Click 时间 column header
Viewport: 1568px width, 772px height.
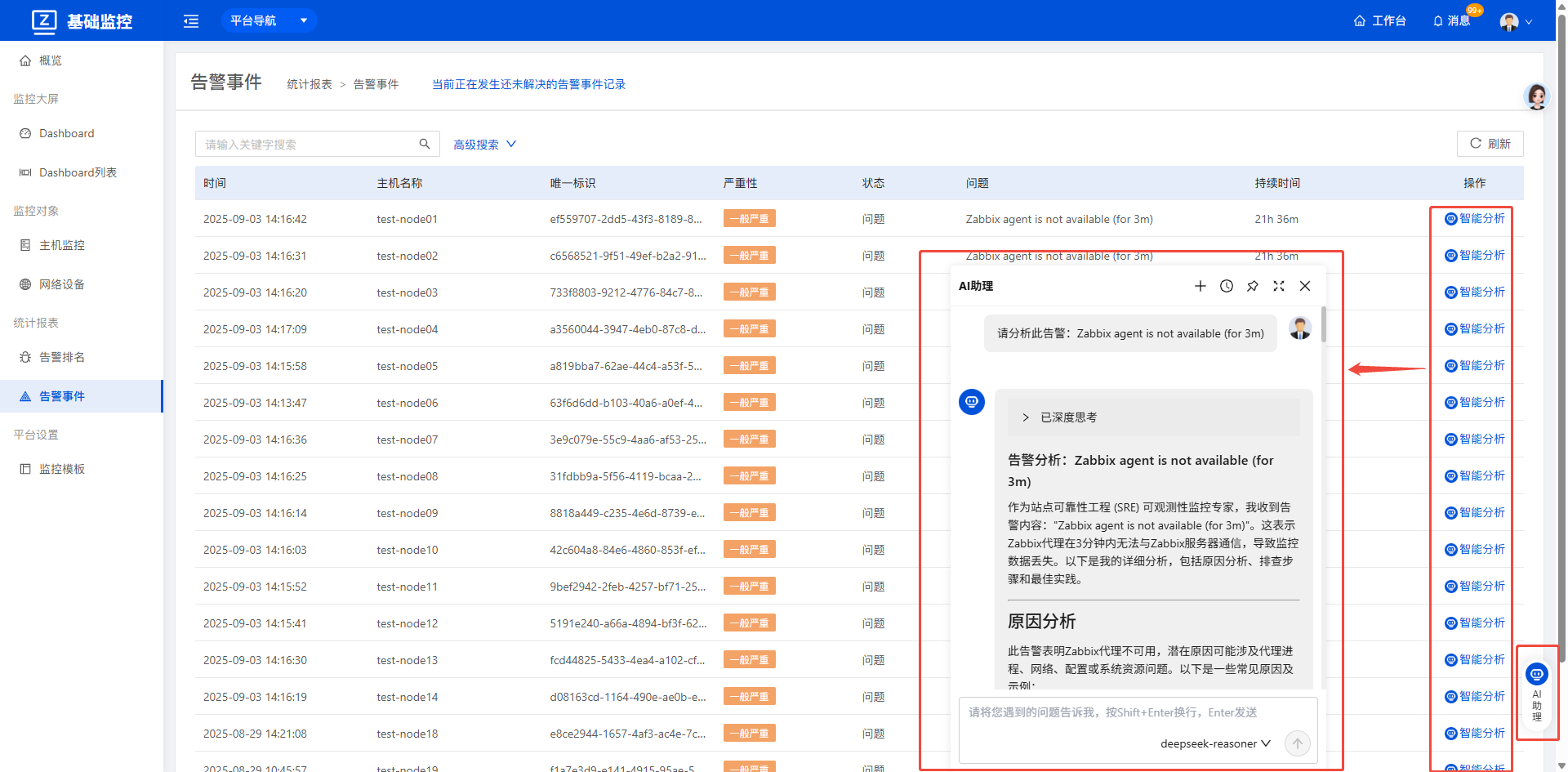[215, 183]
